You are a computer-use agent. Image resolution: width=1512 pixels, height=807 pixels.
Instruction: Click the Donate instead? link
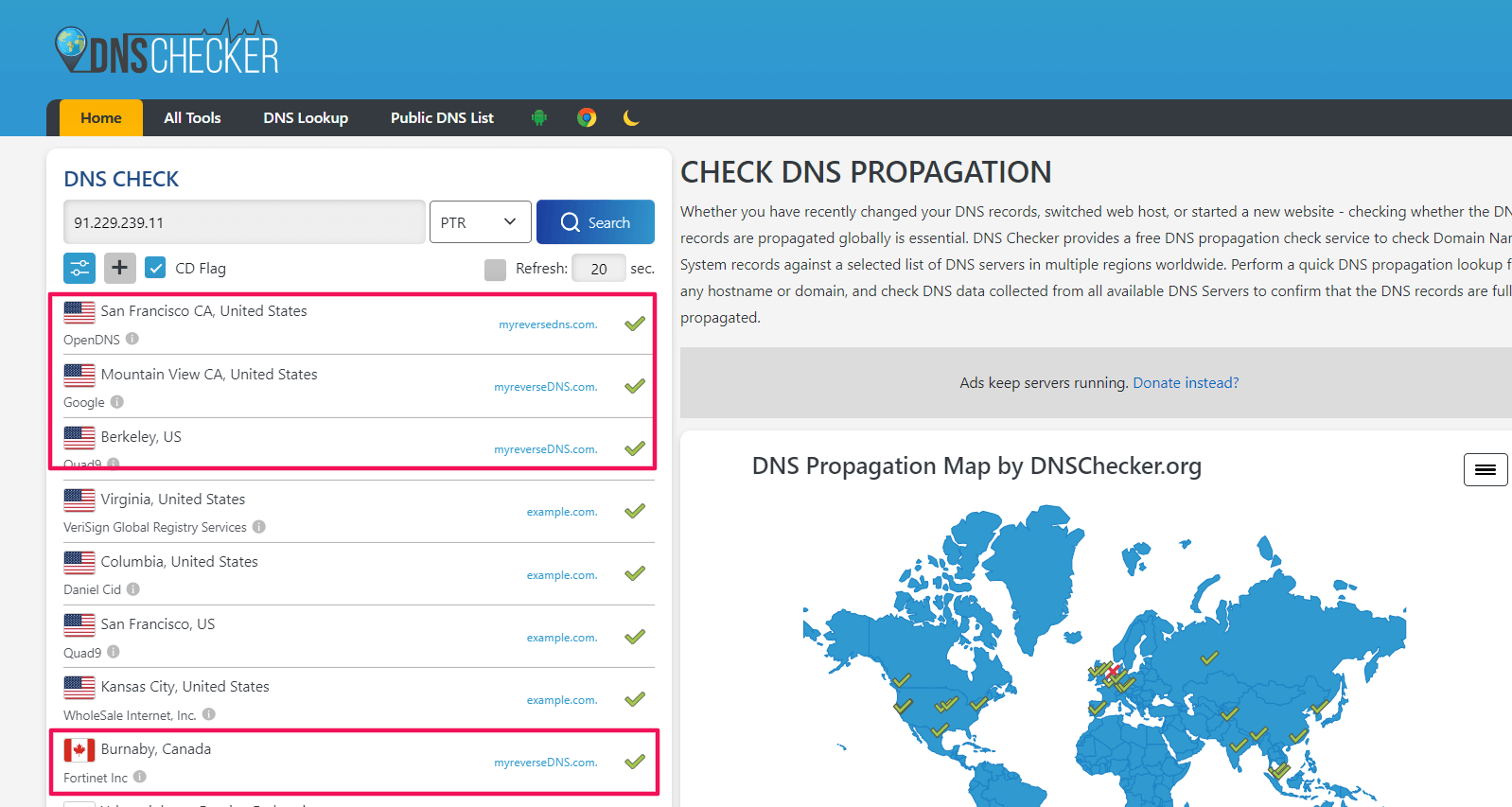1186,382
